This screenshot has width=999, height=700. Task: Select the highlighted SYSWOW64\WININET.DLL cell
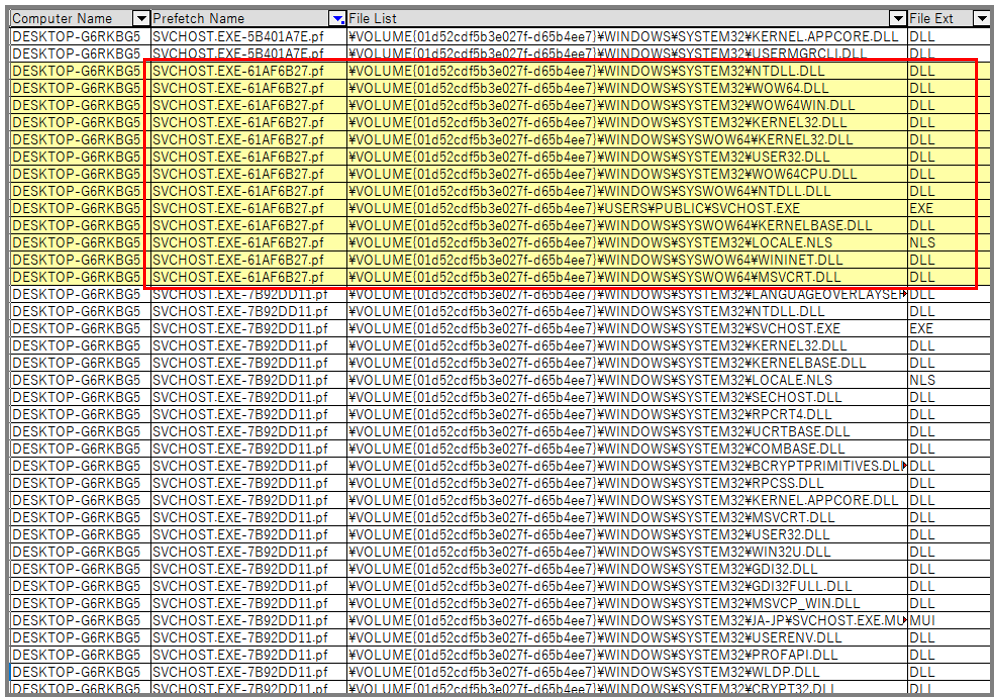coord(627,260)
